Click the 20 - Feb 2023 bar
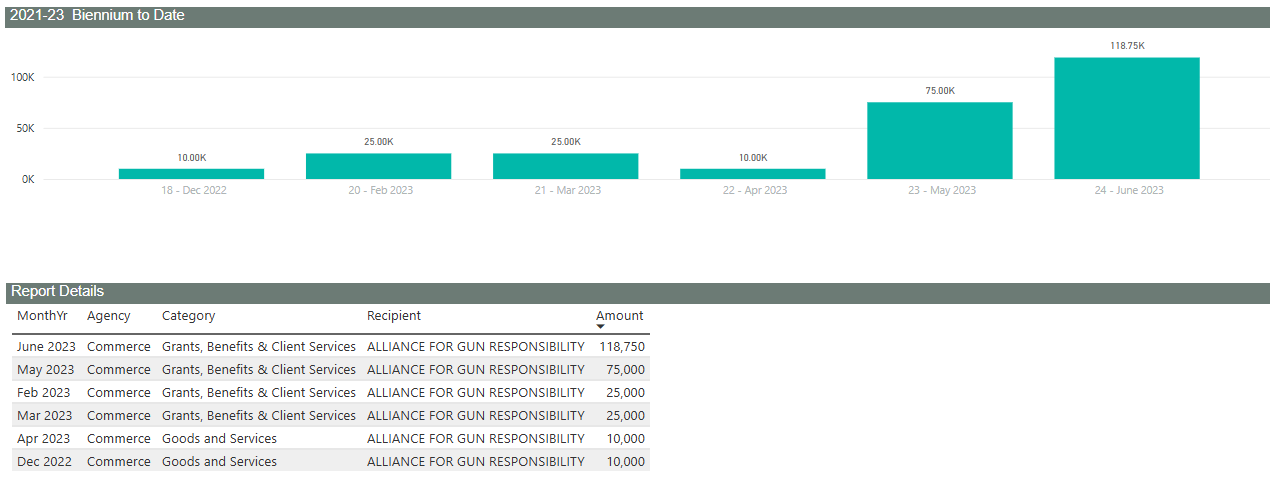The height and width of the screenshot is (480, 1270). [378, 166]
